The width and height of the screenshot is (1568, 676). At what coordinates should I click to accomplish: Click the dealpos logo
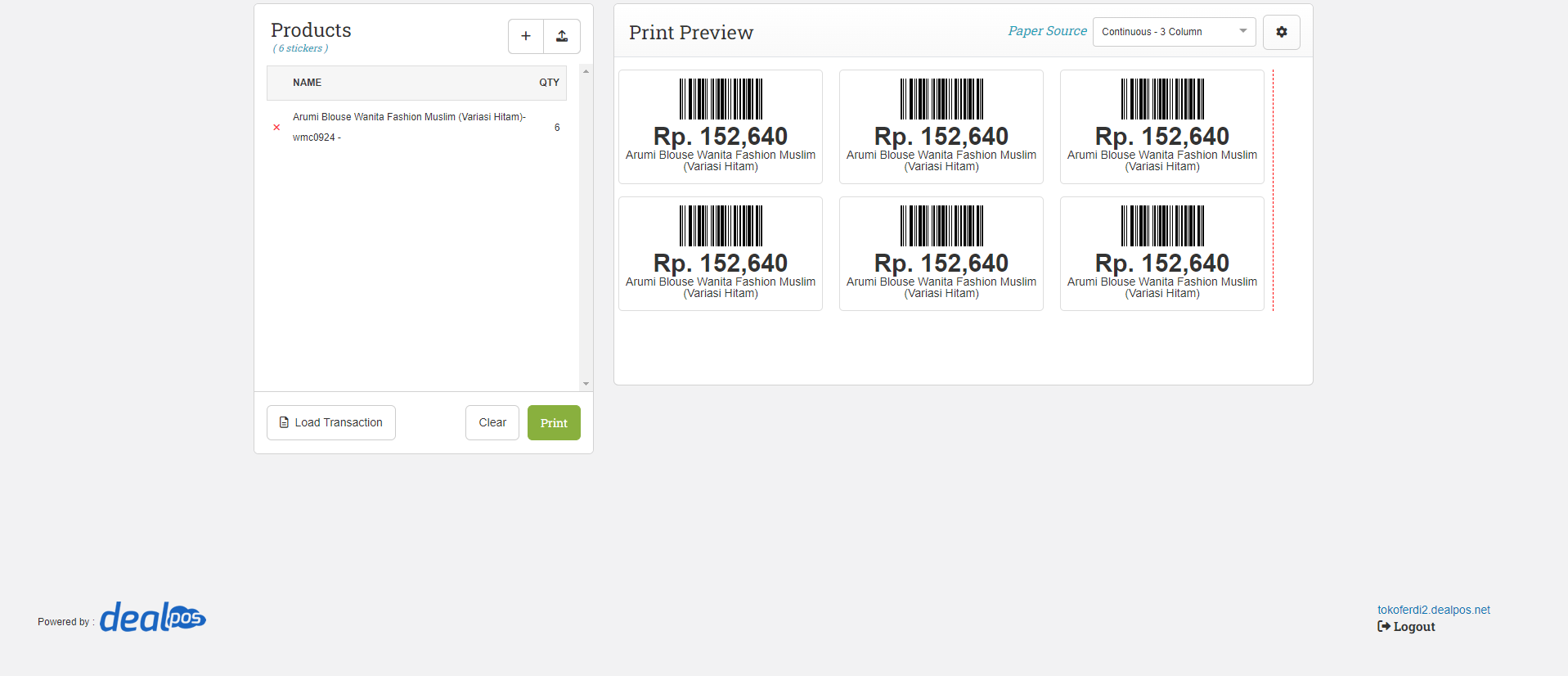[153, 618]
